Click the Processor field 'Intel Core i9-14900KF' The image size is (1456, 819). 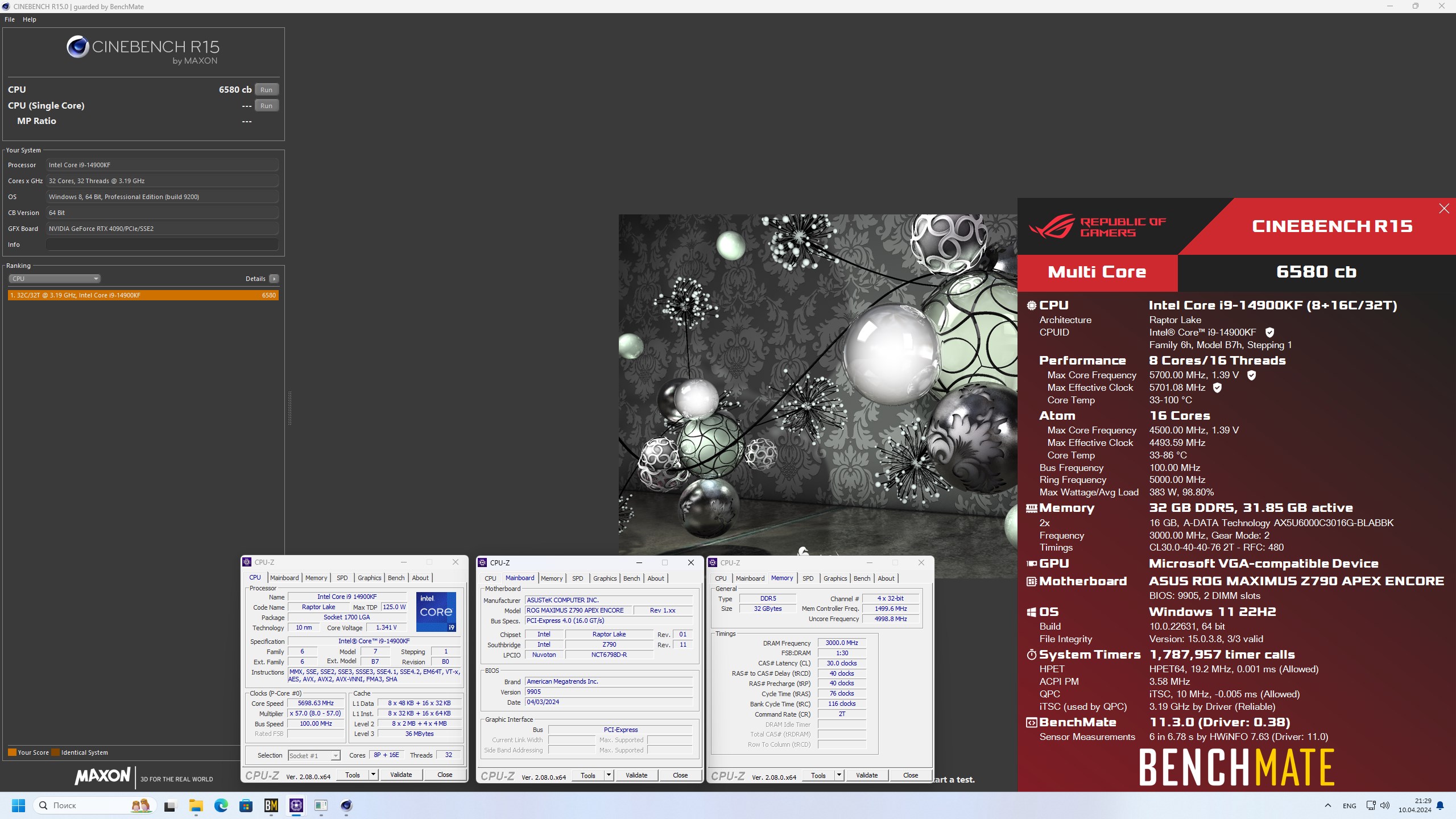click(x=162, y=165)
